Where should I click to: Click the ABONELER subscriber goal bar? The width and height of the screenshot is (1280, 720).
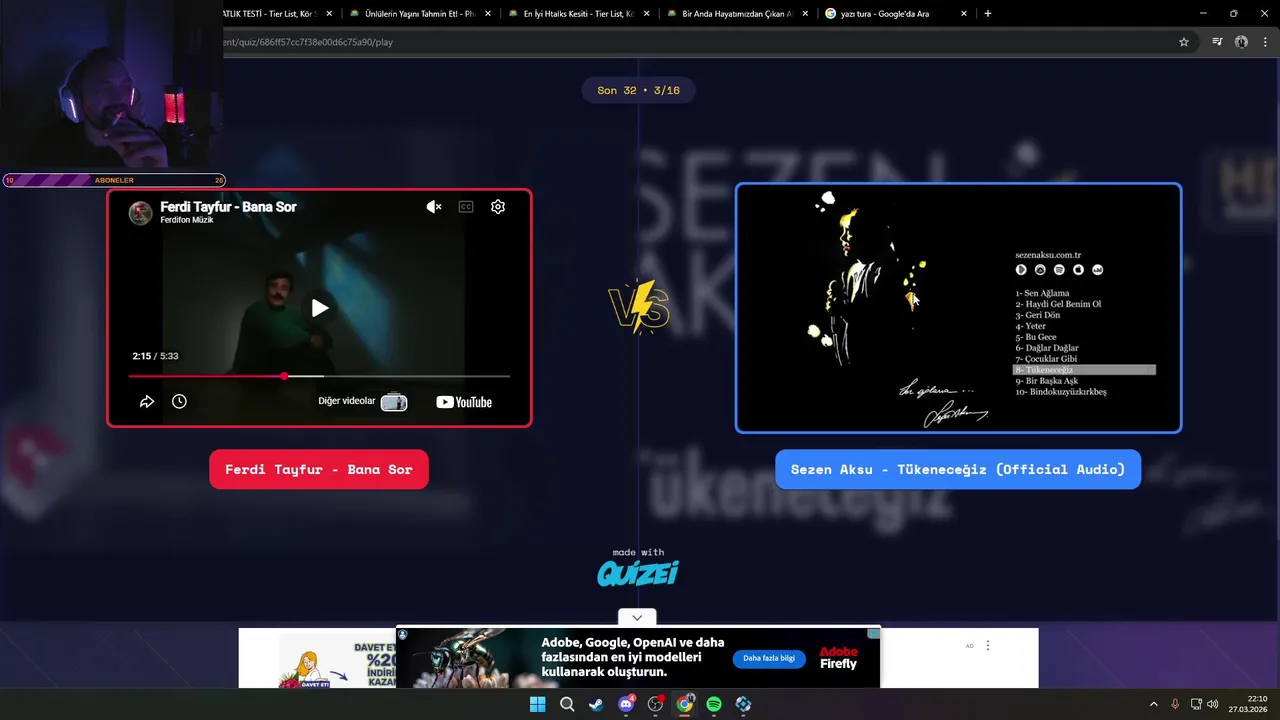[114, 180]
